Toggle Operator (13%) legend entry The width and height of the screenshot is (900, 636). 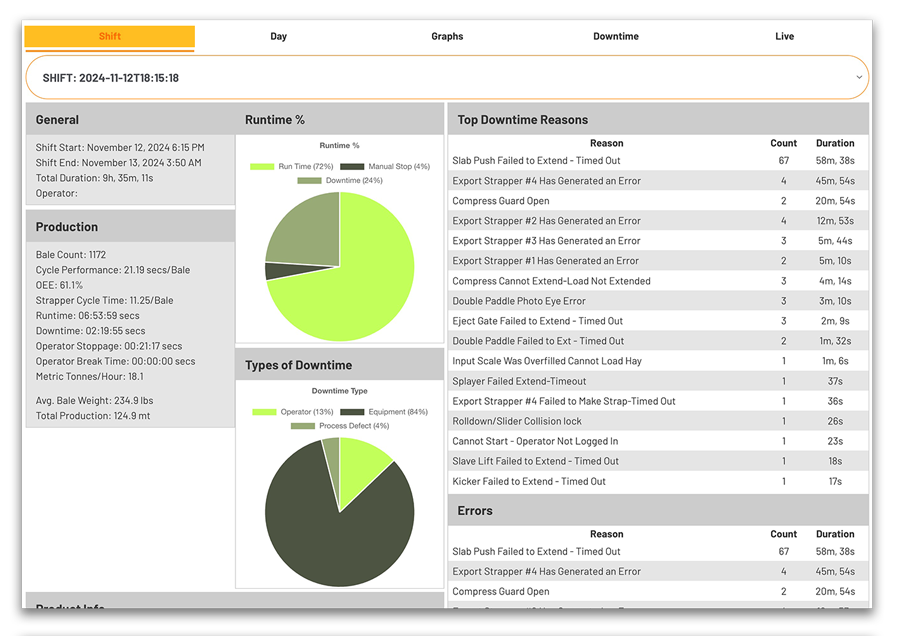(263, 412)
